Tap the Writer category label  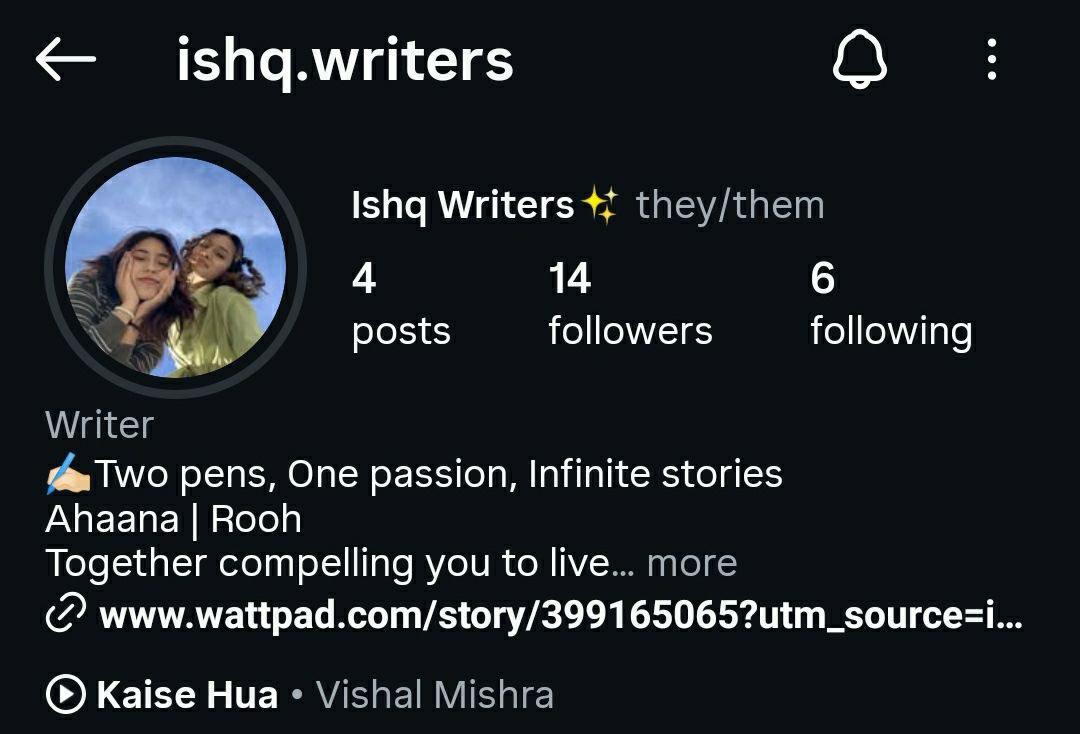point(99,425)
